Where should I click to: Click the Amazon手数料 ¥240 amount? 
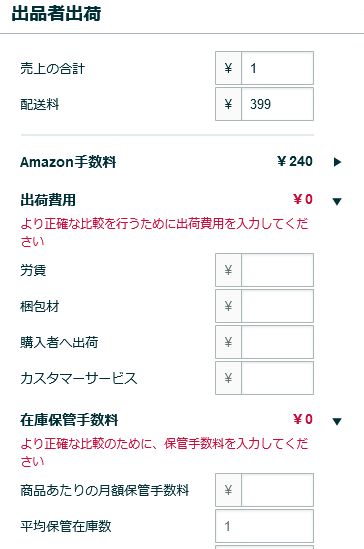click(295, 161)
